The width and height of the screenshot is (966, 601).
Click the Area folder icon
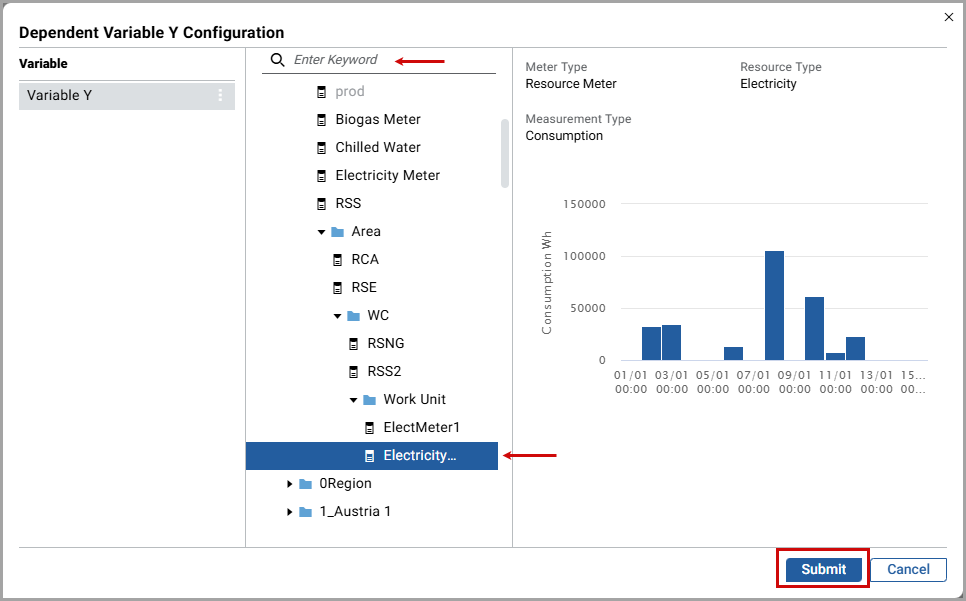coord(337,232)
